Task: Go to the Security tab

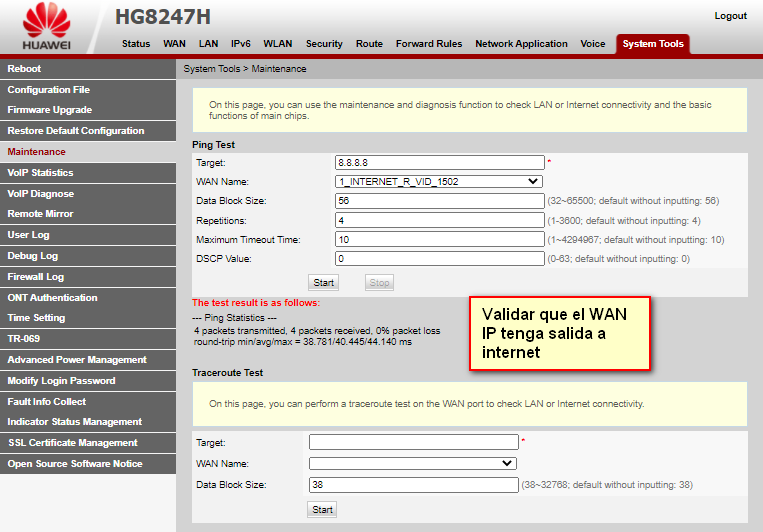Action: click(324, 44)
